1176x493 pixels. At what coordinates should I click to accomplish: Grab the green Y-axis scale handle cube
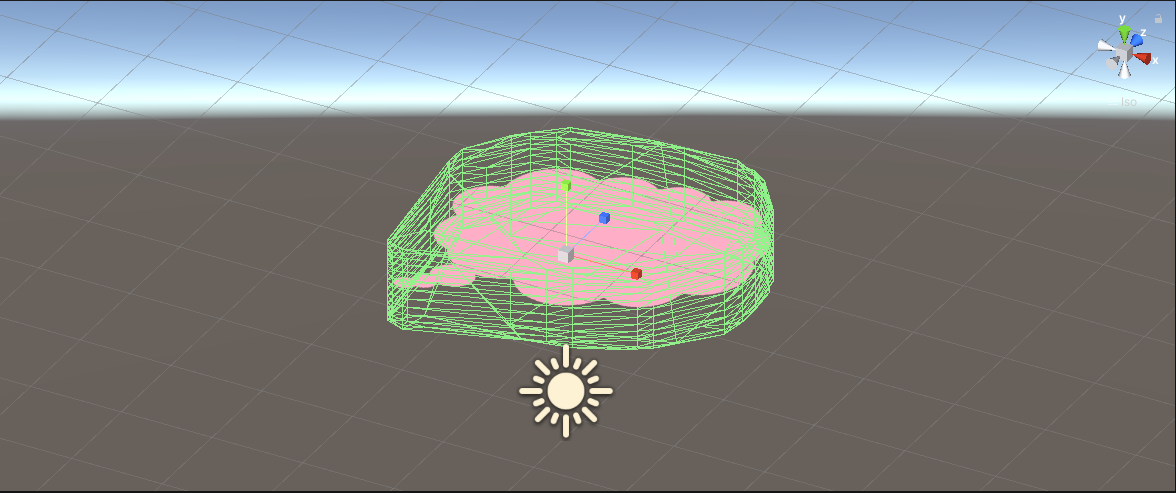[566, 185]
